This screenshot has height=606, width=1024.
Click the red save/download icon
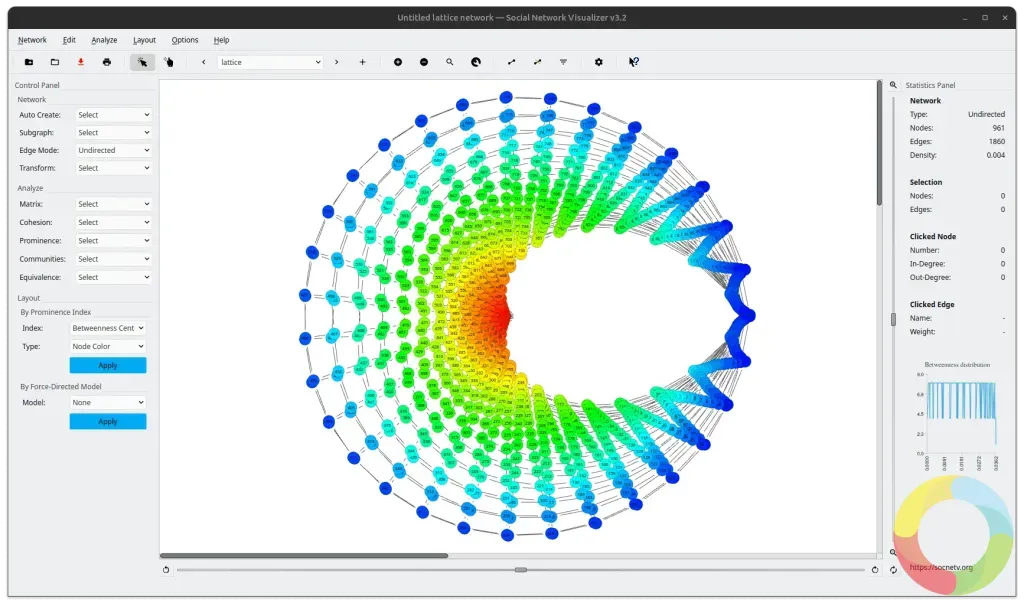pos(81,62)
